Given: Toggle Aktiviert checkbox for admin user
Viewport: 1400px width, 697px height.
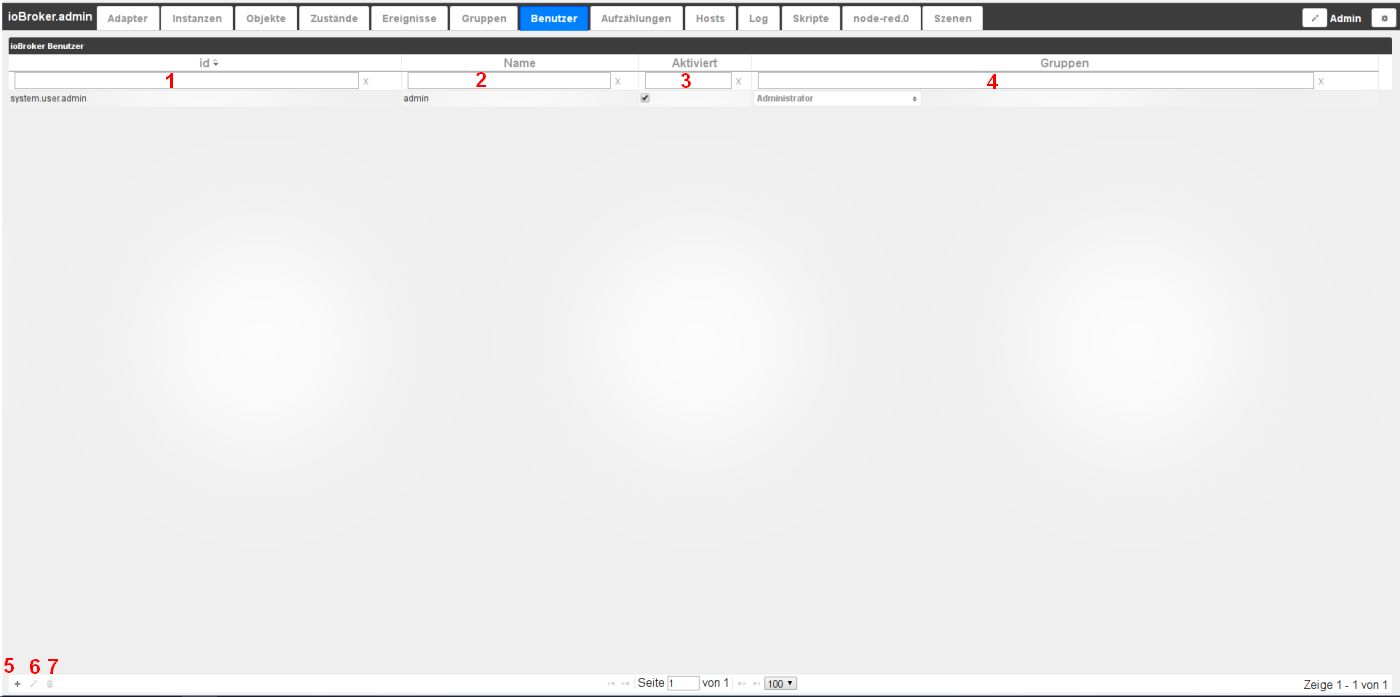Looking at the screenshot, I should (x=645, y=98).
